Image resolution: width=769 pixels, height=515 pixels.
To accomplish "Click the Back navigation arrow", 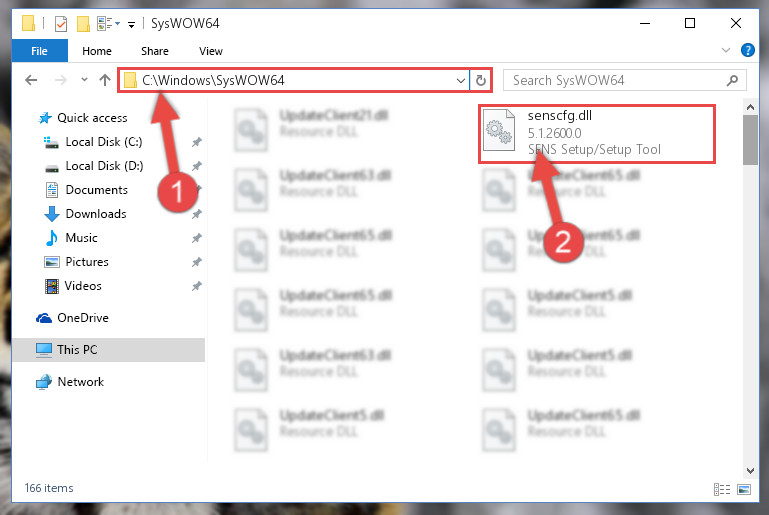I will [x=31, y=80].
